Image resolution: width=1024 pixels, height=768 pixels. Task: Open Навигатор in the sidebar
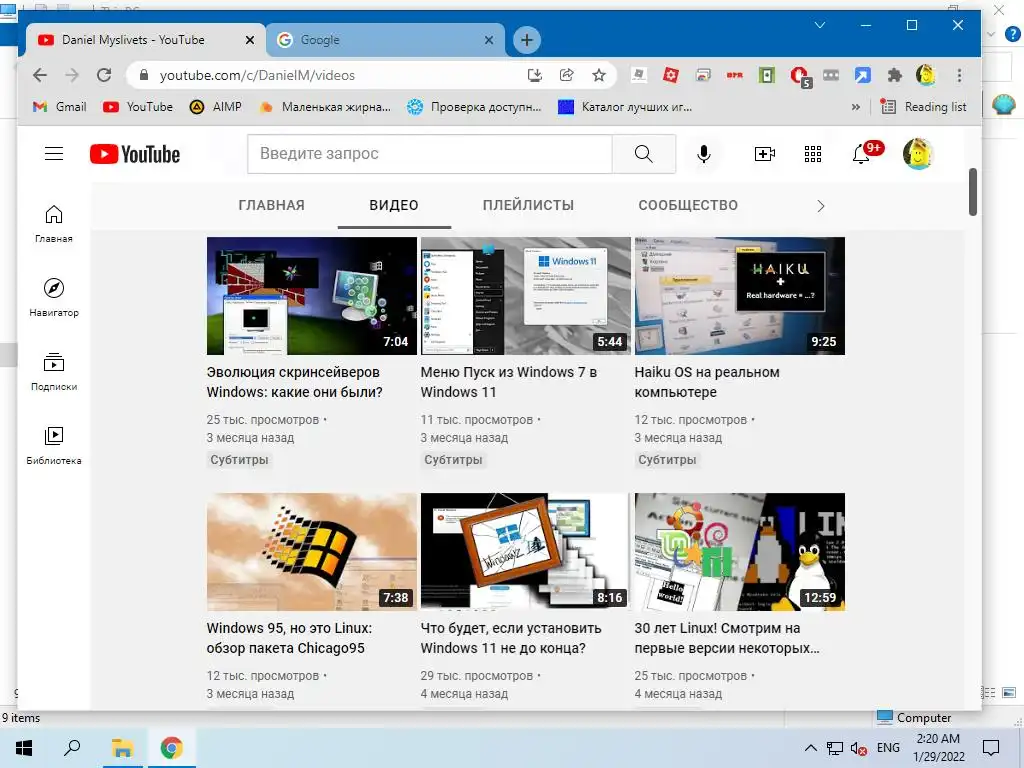click(54, 297)
